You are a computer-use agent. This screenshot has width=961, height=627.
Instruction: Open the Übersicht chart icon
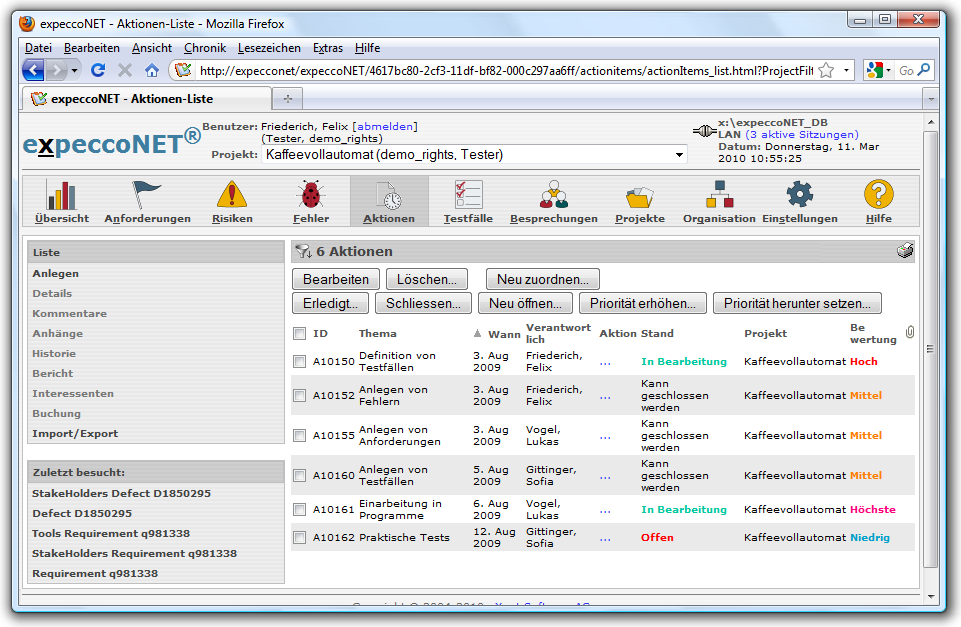[x=62, y=195]
